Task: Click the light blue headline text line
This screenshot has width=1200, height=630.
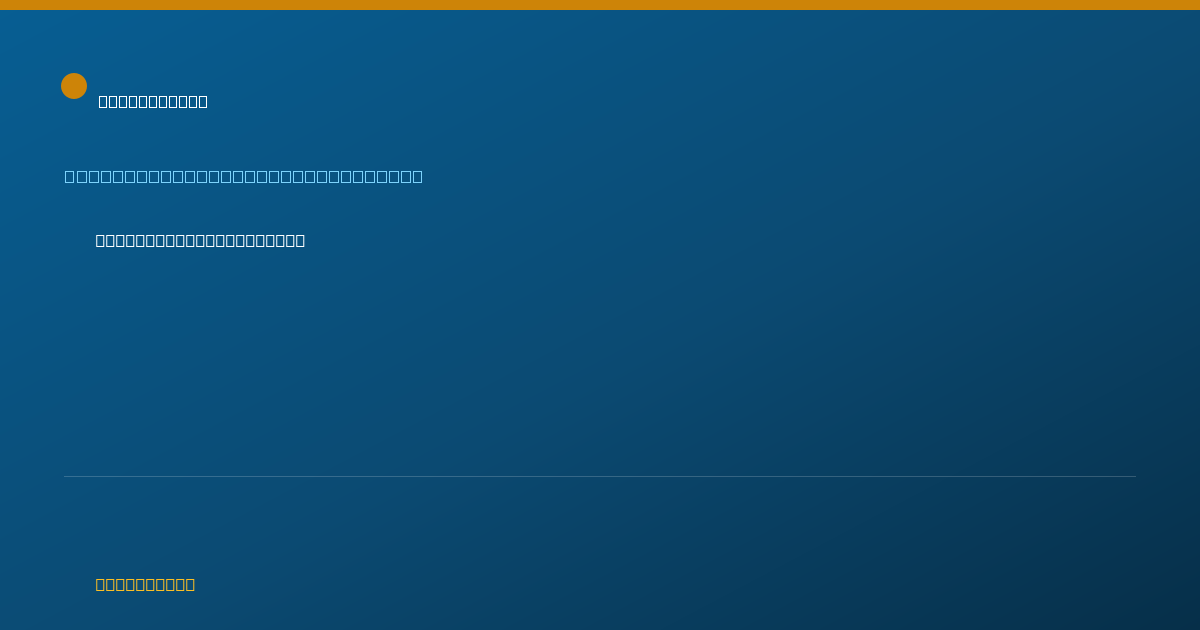Action: [x=244, y=177]
